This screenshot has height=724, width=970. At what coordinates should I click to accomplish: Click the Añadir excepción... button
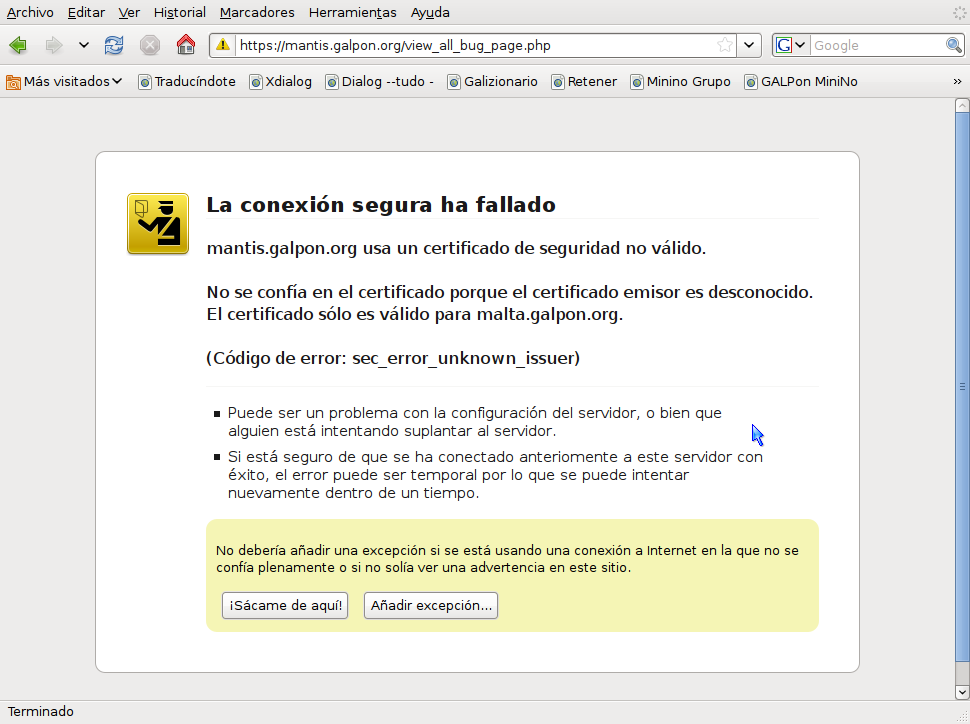[x=431, y=605]
